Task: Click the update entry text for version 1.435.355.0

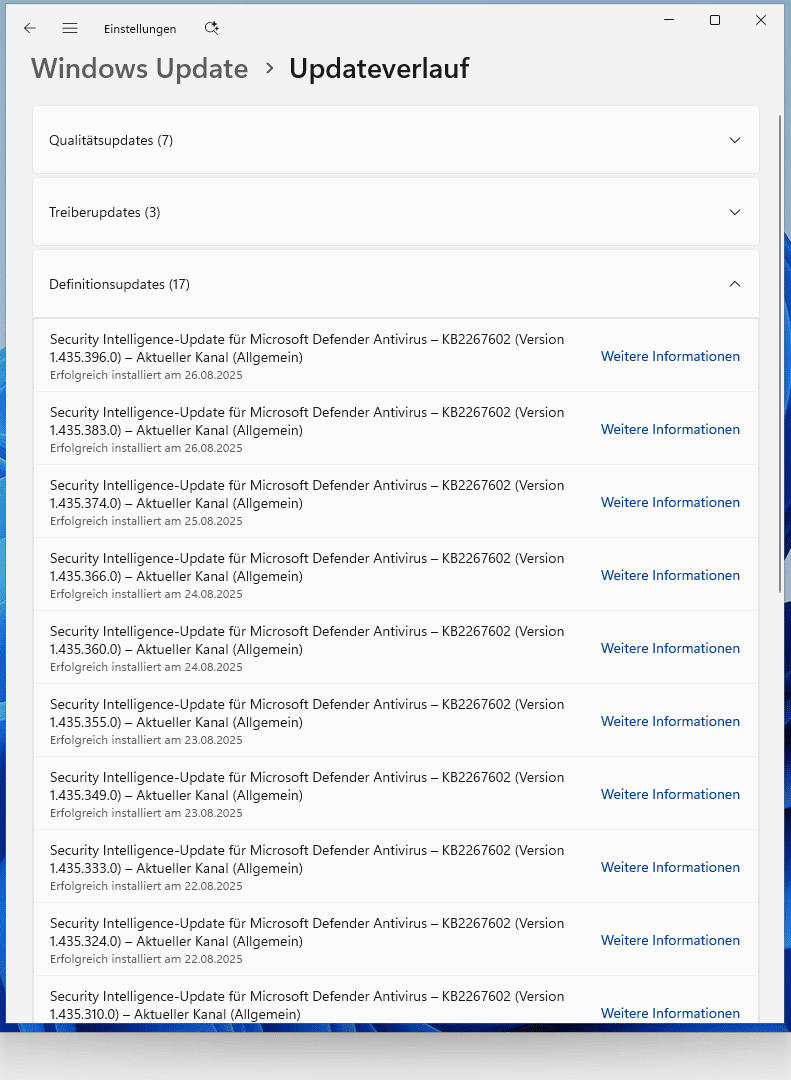Action: pyautogui.click(x=307, y=713)
